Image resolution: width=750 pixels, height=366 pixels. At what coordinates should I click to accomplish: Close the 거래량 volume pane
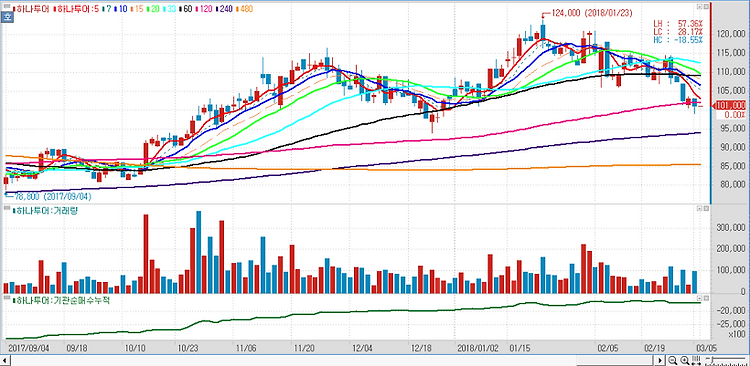click(x=706, y=209)
